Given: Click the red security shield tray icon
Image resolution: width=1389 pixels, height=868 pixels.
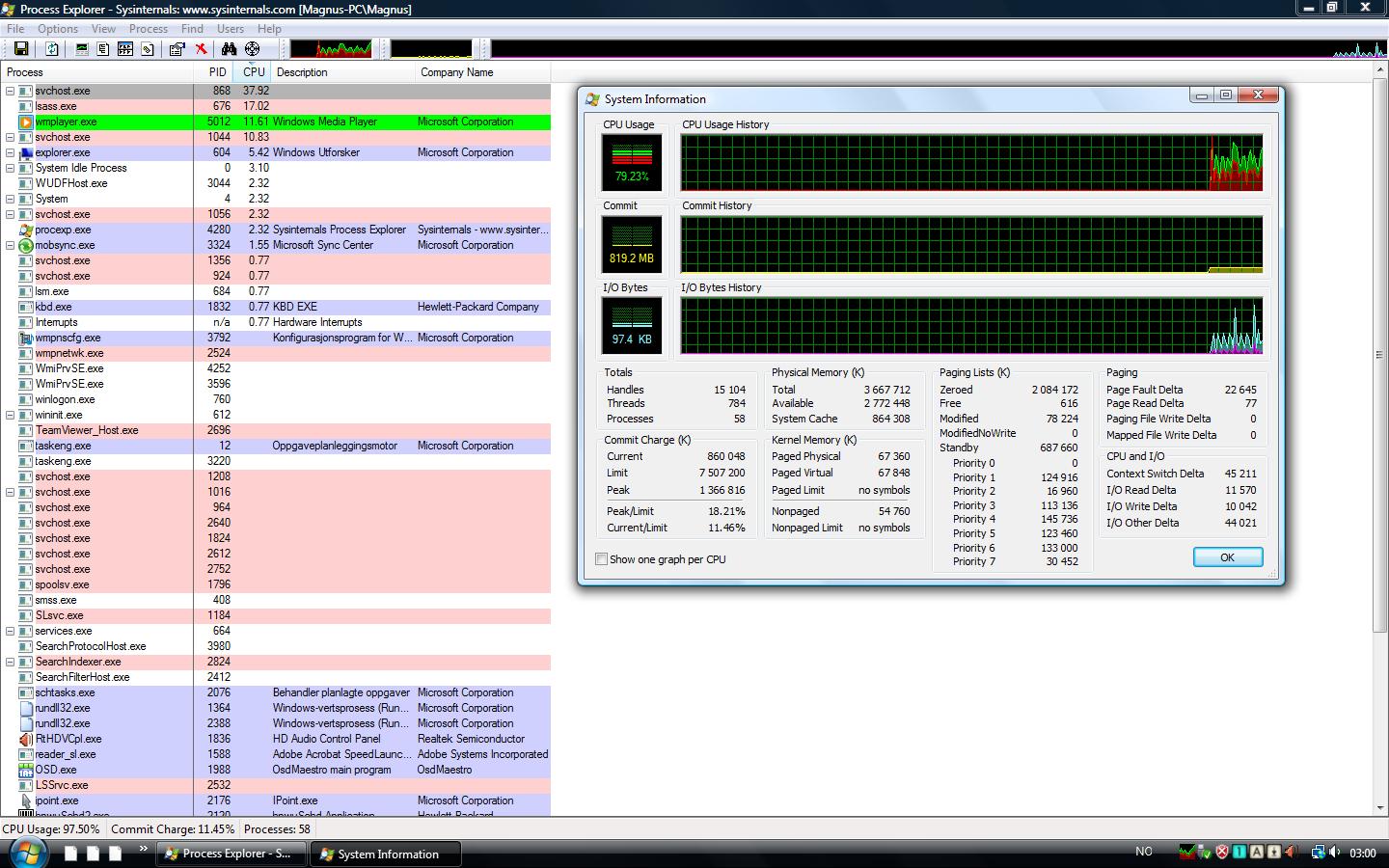Looking at the screenshot, I should click(1221, 852).
